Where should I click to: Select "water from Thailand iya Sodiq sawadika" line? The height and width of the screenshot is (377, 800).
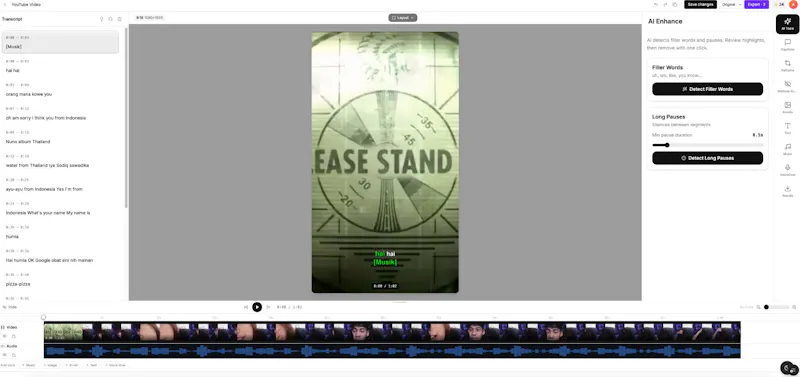[x=60, y=161]
